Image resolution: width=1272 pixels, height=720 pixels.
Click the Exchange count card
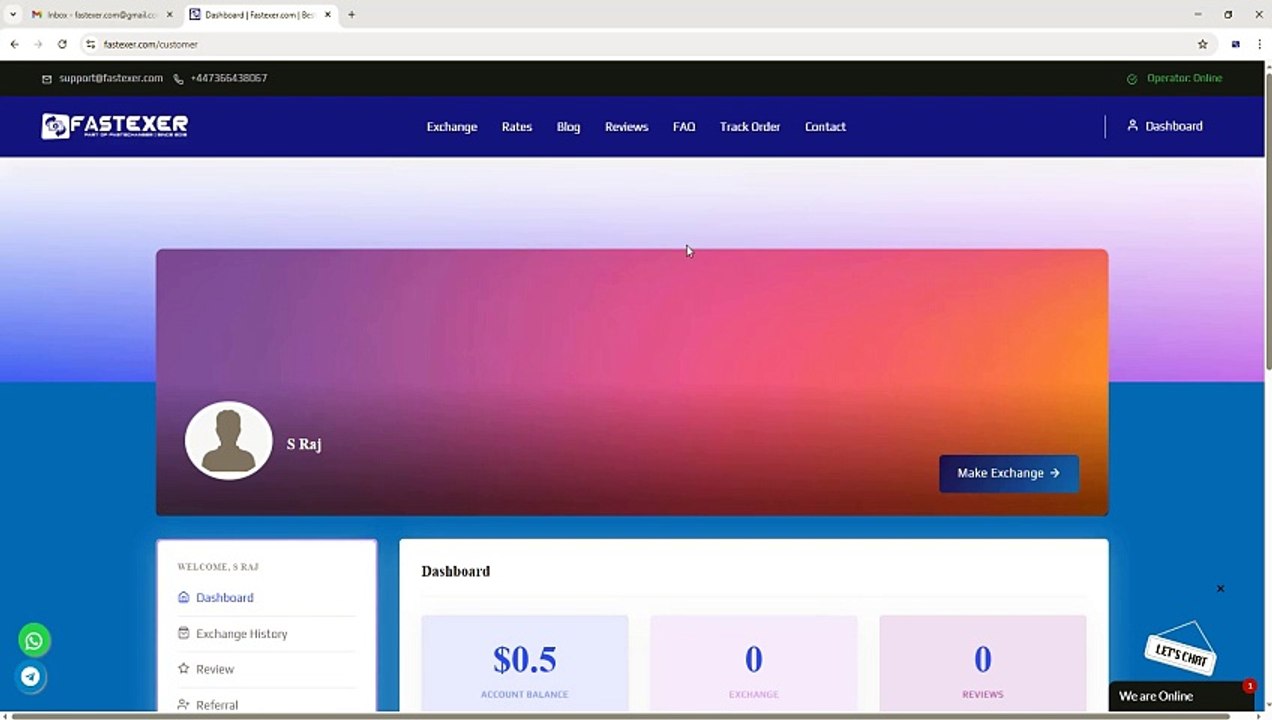(754, 665)
